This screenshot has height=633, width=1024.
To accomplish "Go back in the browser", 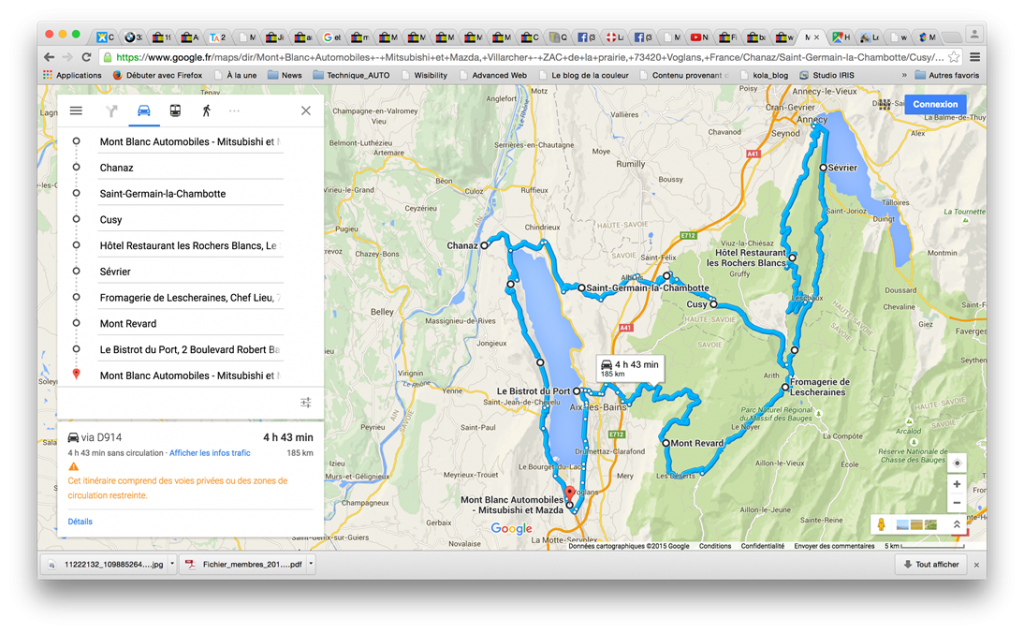I will (x=50, y=57).
